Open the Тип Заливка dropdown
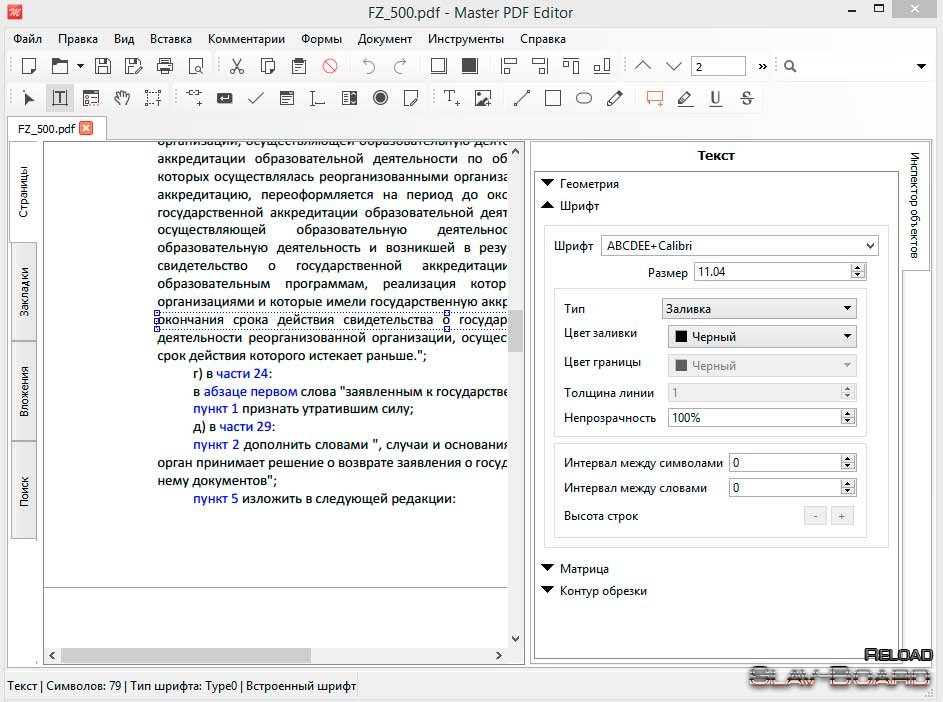 [x=759, y=309]
